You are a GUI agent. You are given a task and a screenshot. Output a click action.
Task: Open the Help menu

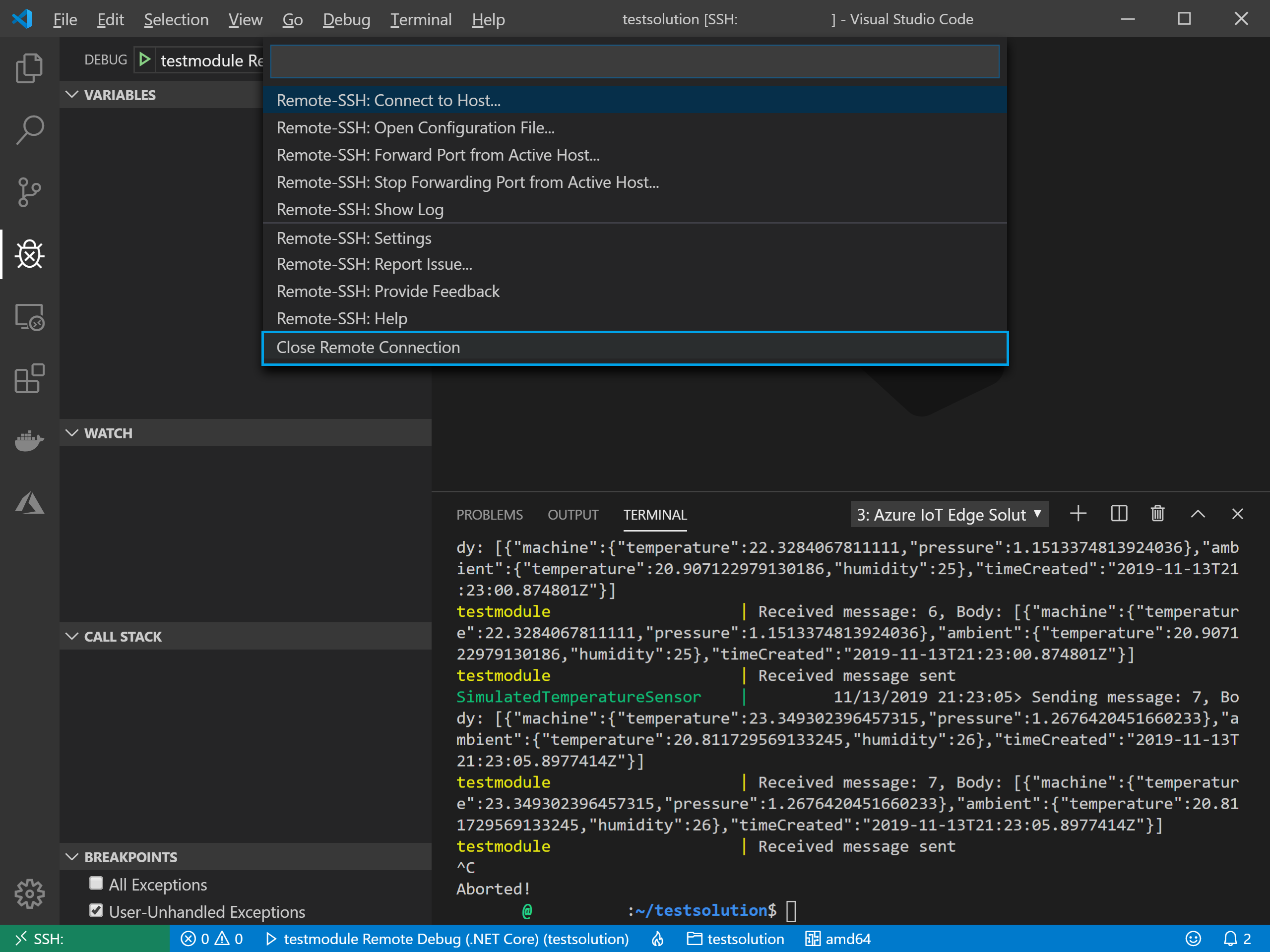488,19
